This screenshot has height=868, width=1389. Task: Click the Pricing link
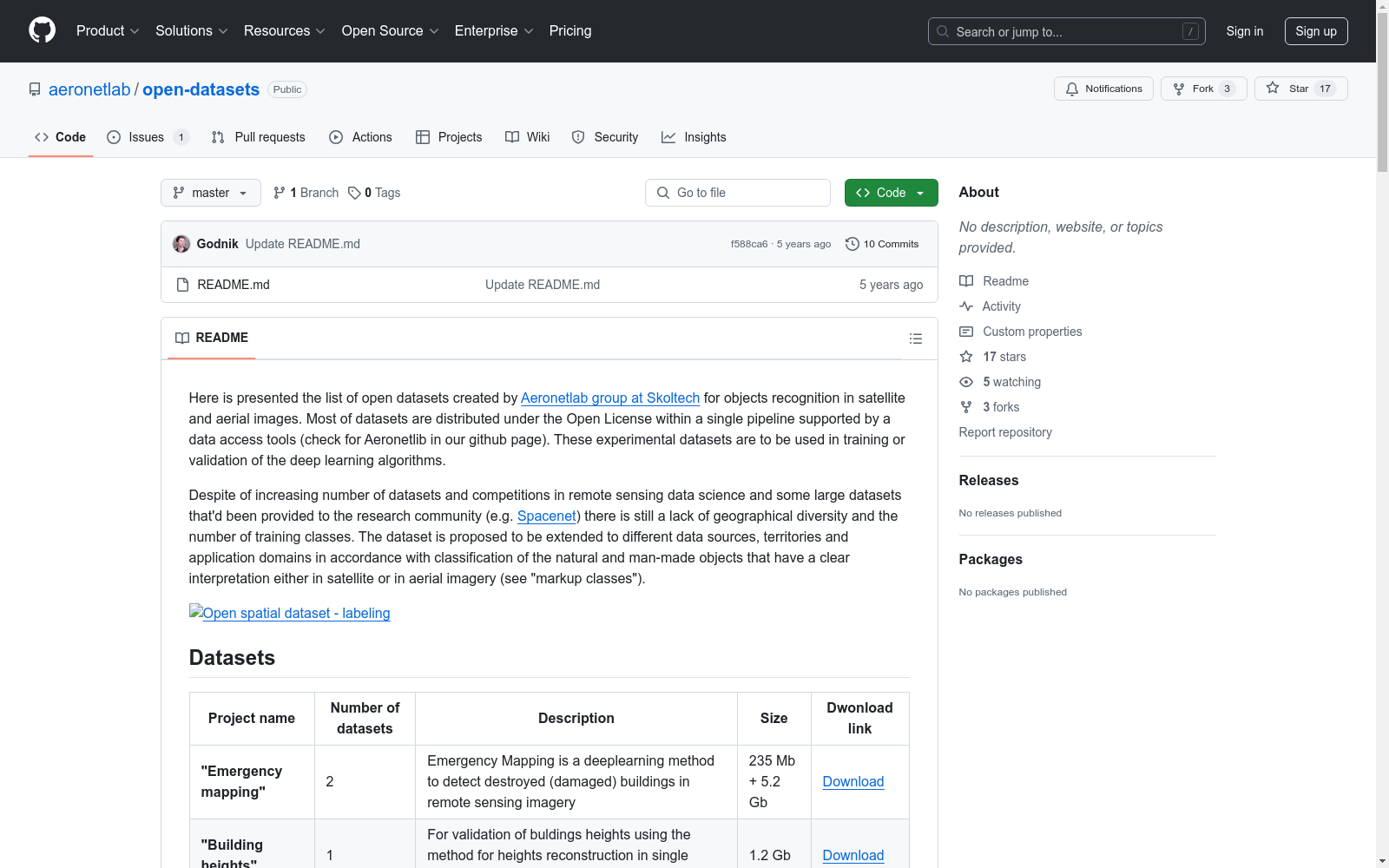pyautogui.click(x=570, y=31)
